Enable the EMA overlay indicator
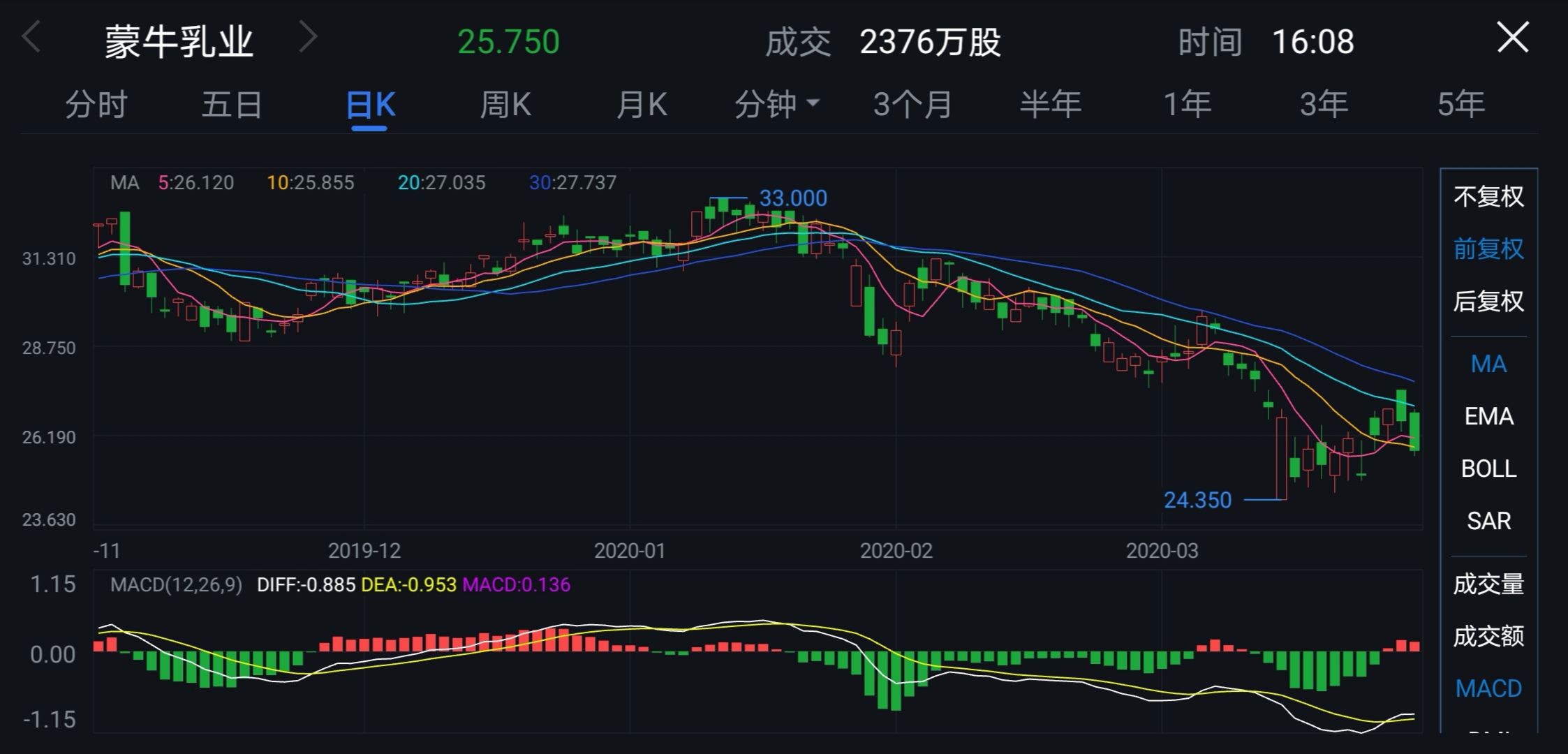This screenshot has height=754, width=1568. pos(1488,416)
